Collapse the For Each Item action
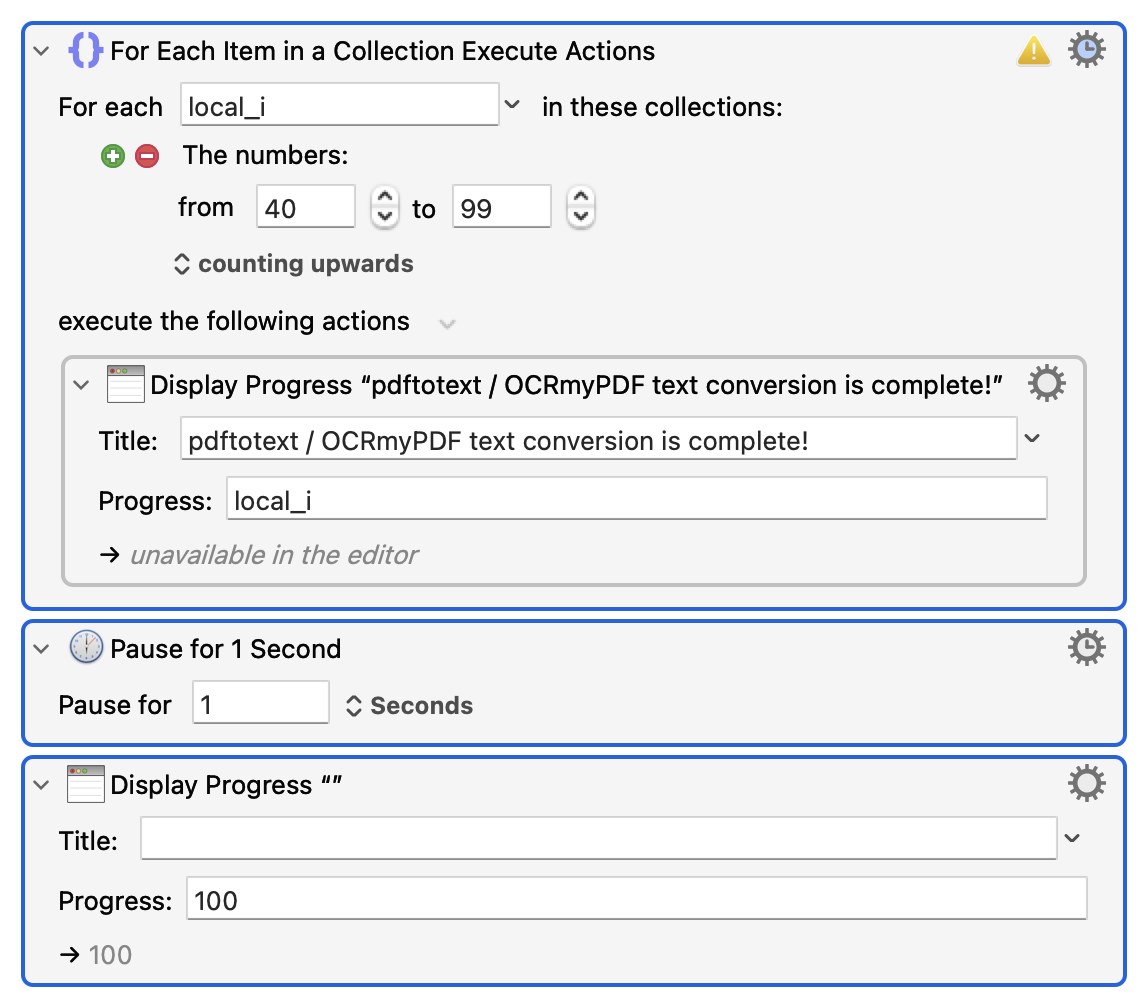Screen dimensions: 1148x1008 41,50
